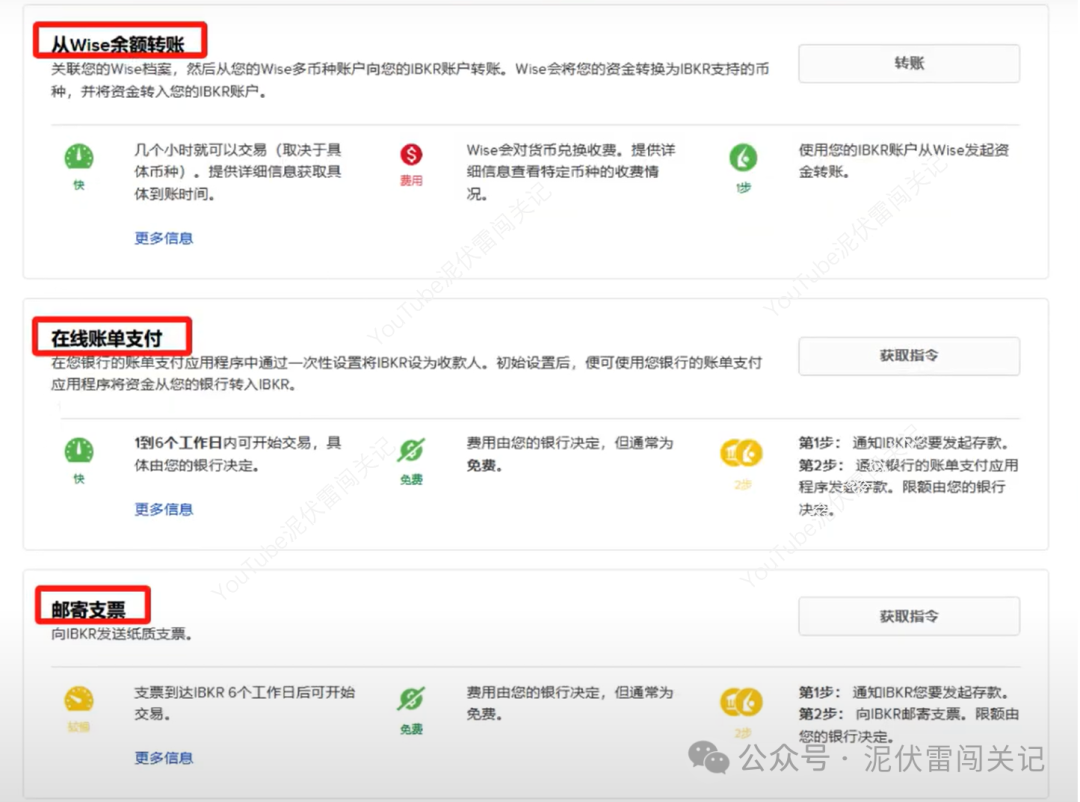The image size is (1080, 802).
Task: Select the 从Wise余额转账 heading
Action: [x=118, y=44]
